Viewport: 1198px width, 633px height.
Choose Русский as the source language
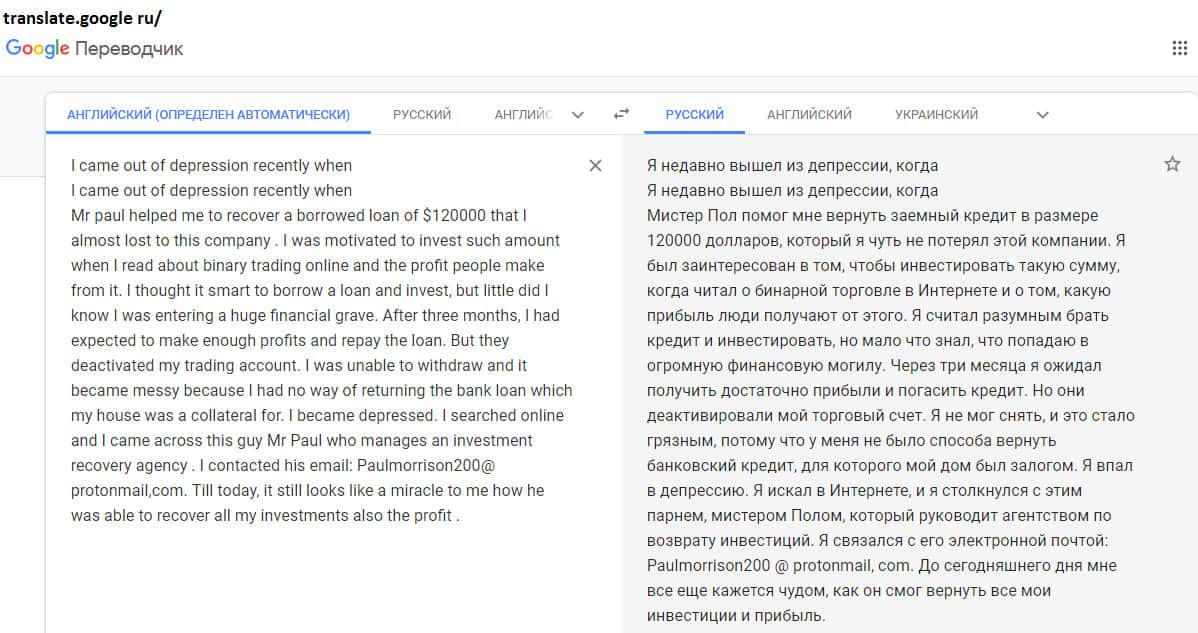[422, 115]
